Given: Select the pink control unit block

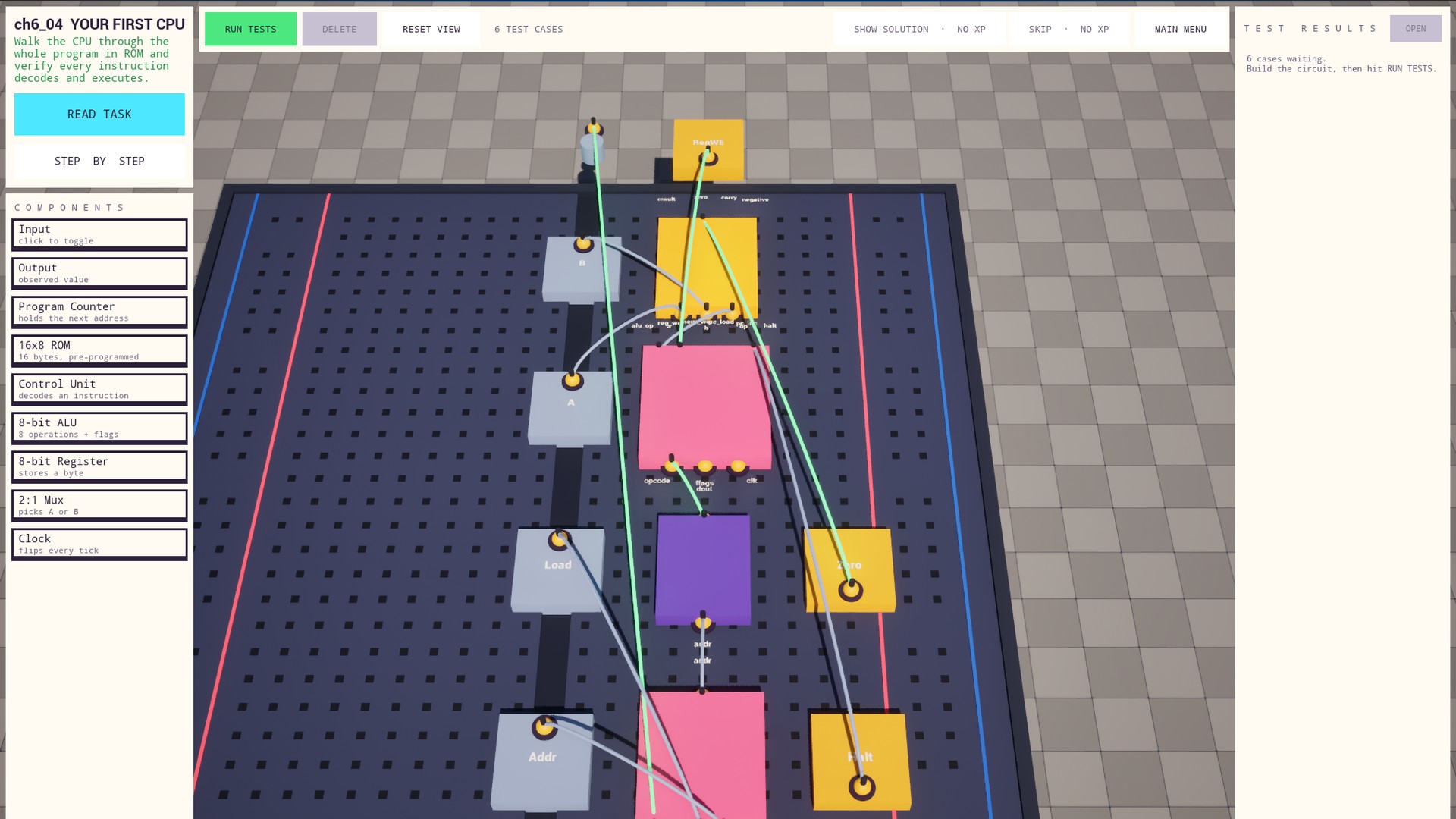Looking at the screenshot, I should [x=704, y=407].
